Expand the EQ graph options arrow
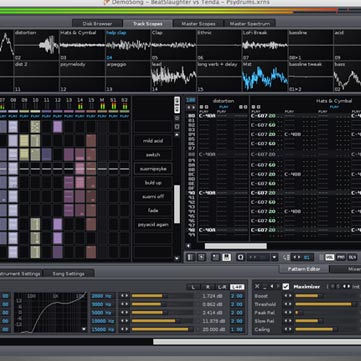The image size is (361, 361). coord(84,329)
